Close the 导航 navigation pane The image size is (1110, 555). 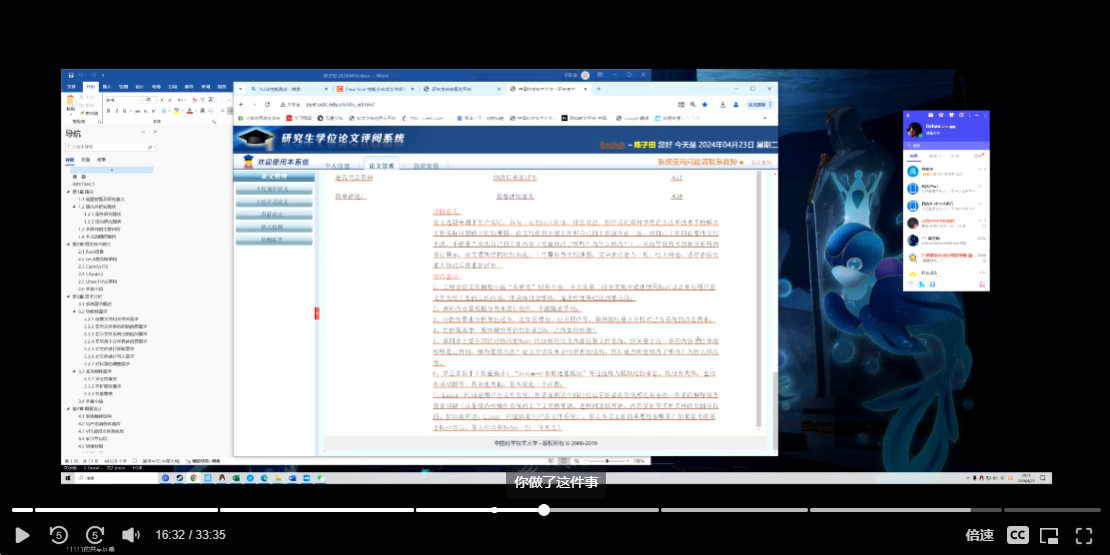point(156,132)
